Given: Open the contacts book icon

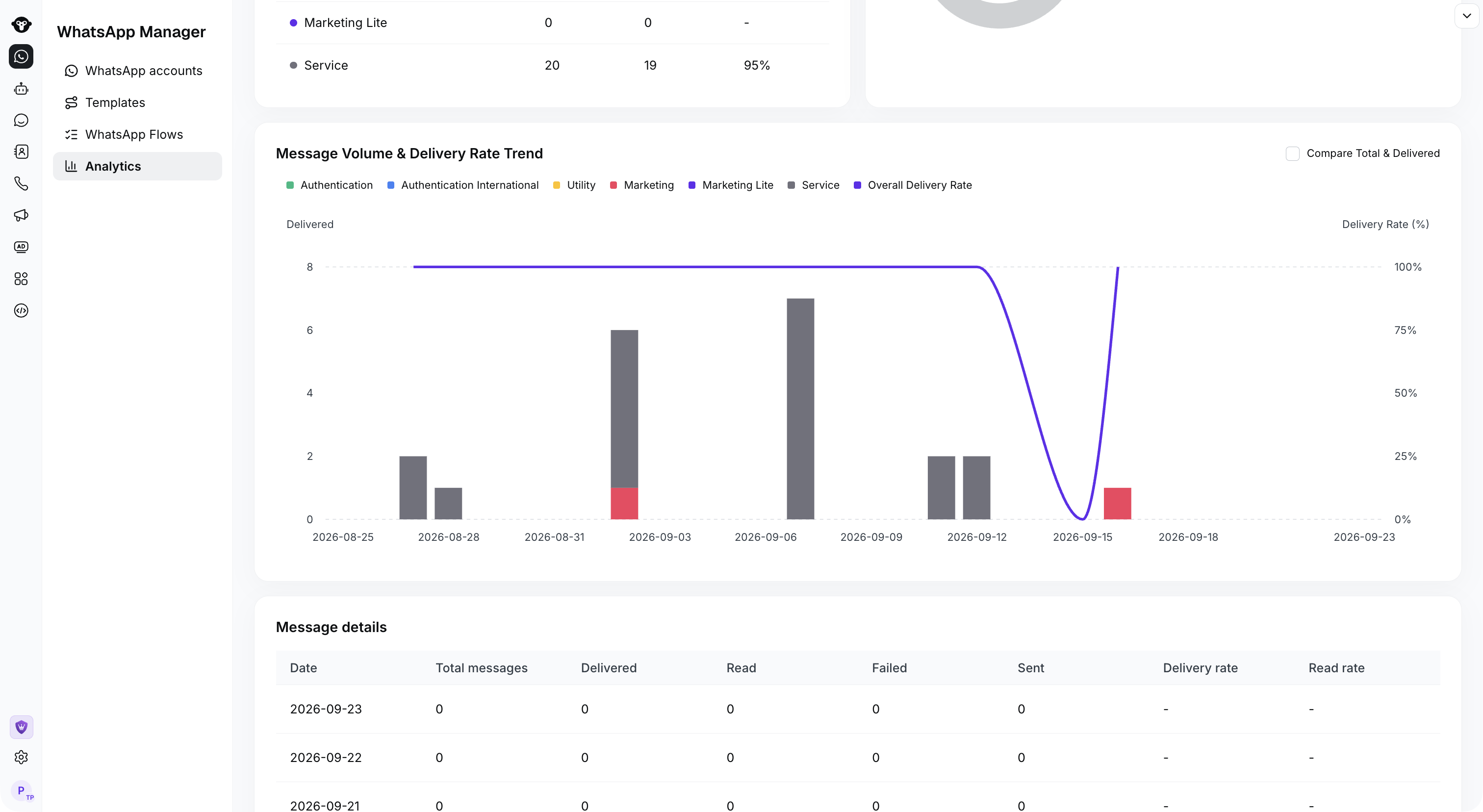Looking at the screenshot, I should pyautogui.click(x=21, y=152).
